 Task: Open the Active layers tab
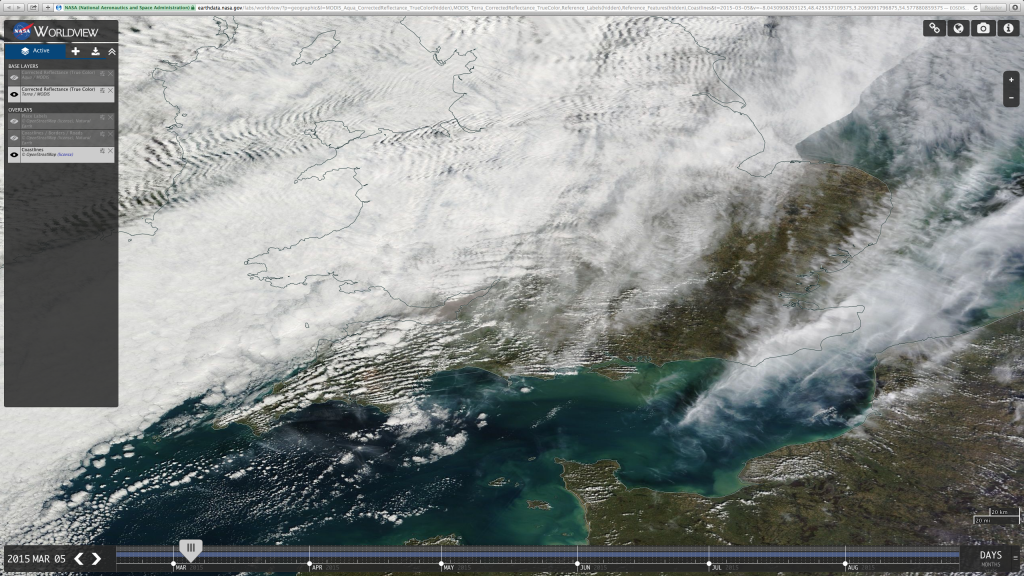coord(35,51)
